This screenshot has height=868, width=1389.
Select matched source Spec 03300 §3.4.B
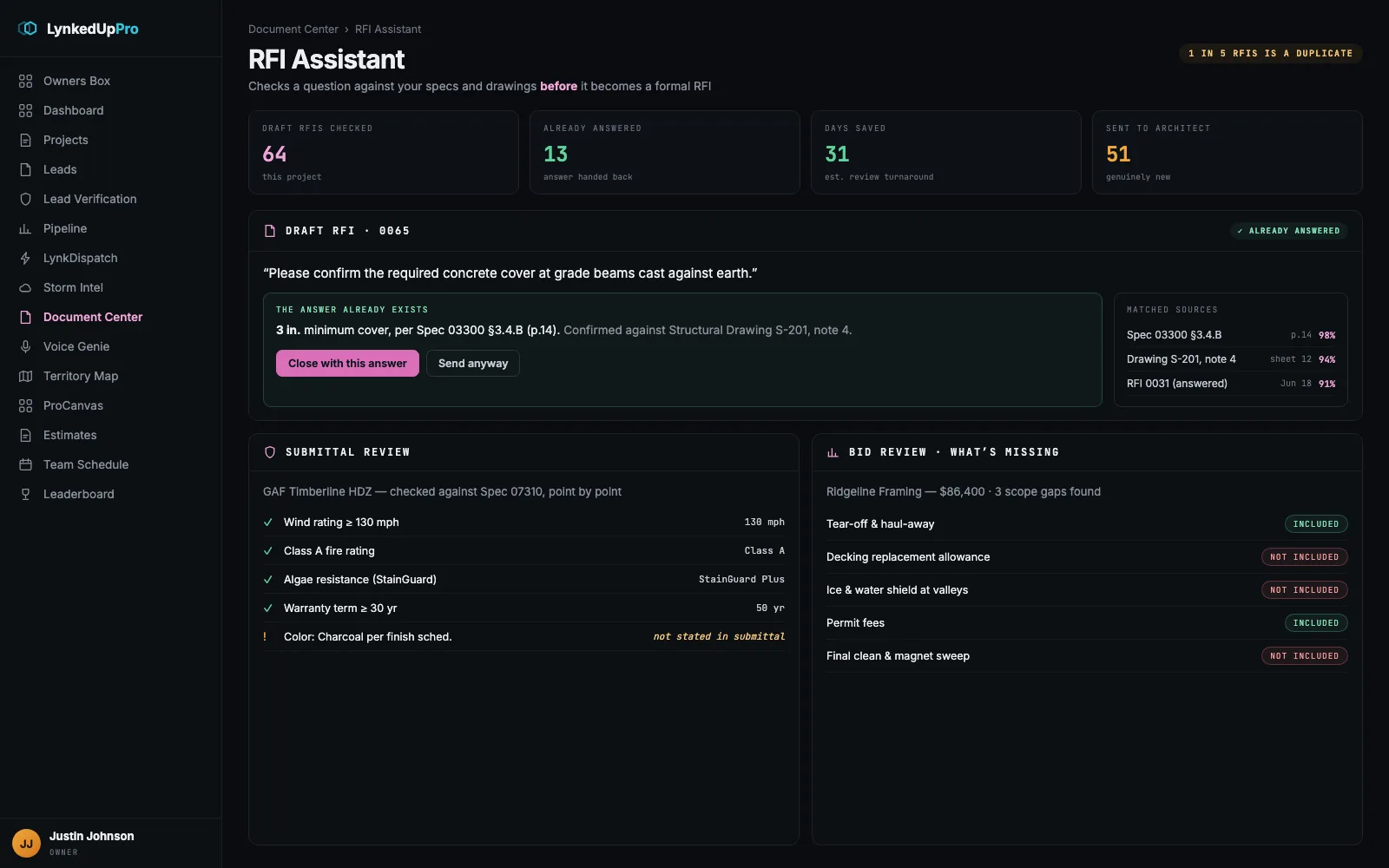click(x=1231, y=335)
